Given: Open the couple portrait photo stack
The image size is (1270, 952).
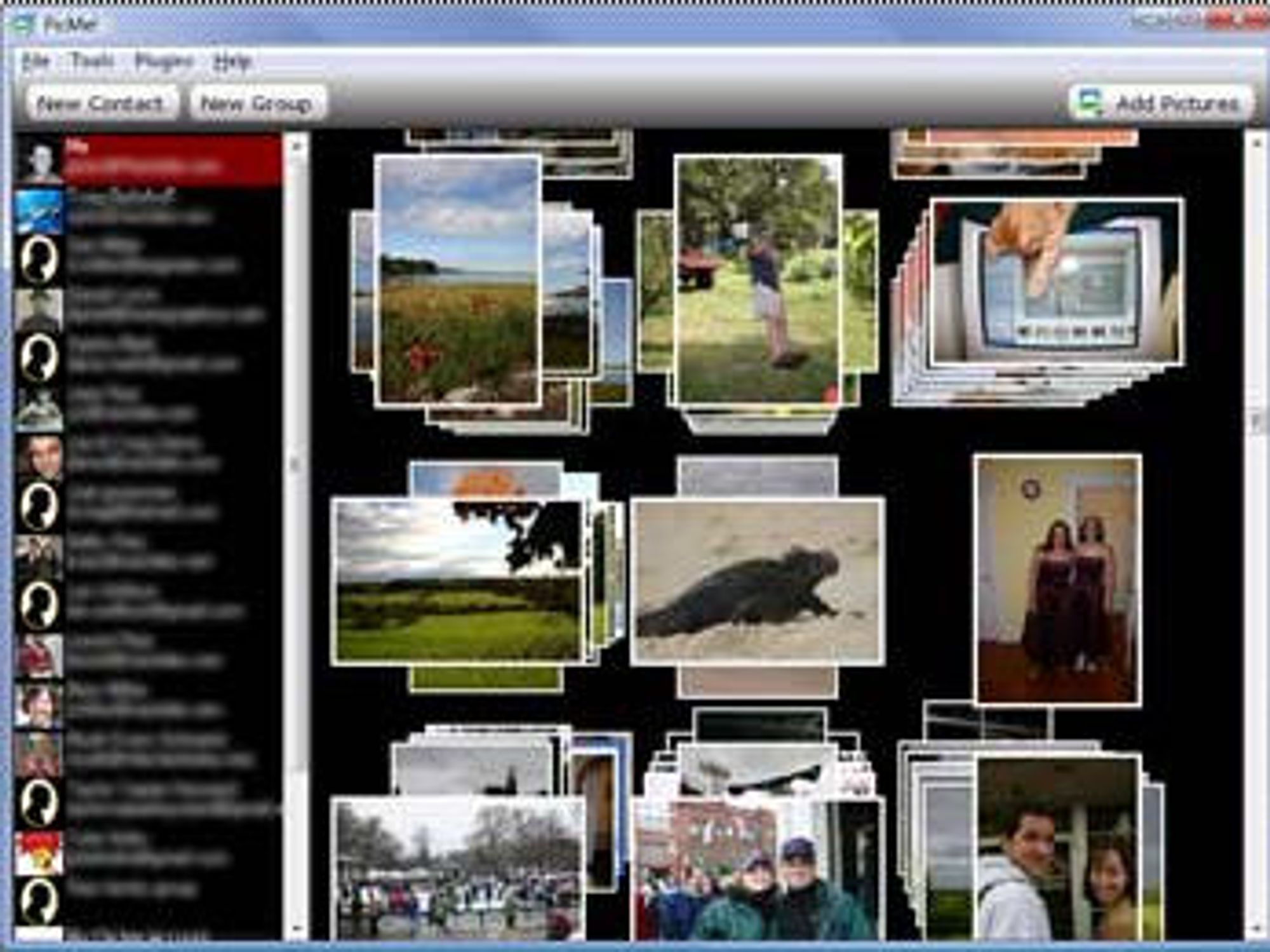Looking at the screenshot, I should 1057,848.
